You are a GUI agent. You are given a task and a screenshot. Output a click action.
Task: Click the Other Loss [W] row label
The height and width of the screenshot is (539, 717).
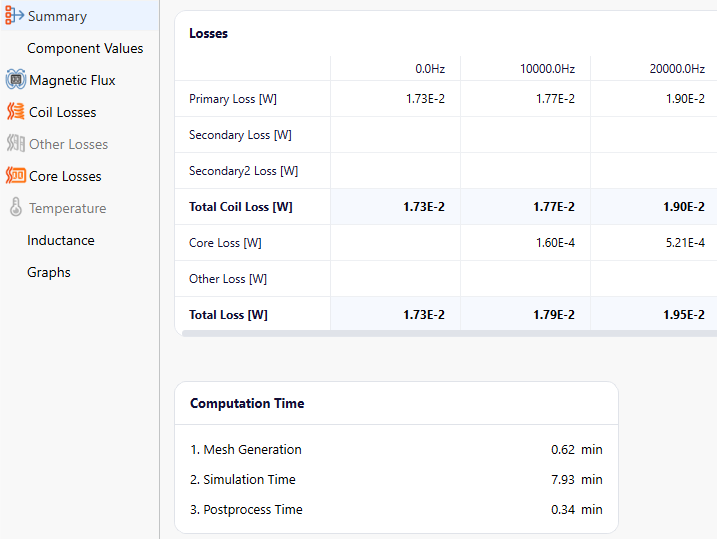pos(228,278)
